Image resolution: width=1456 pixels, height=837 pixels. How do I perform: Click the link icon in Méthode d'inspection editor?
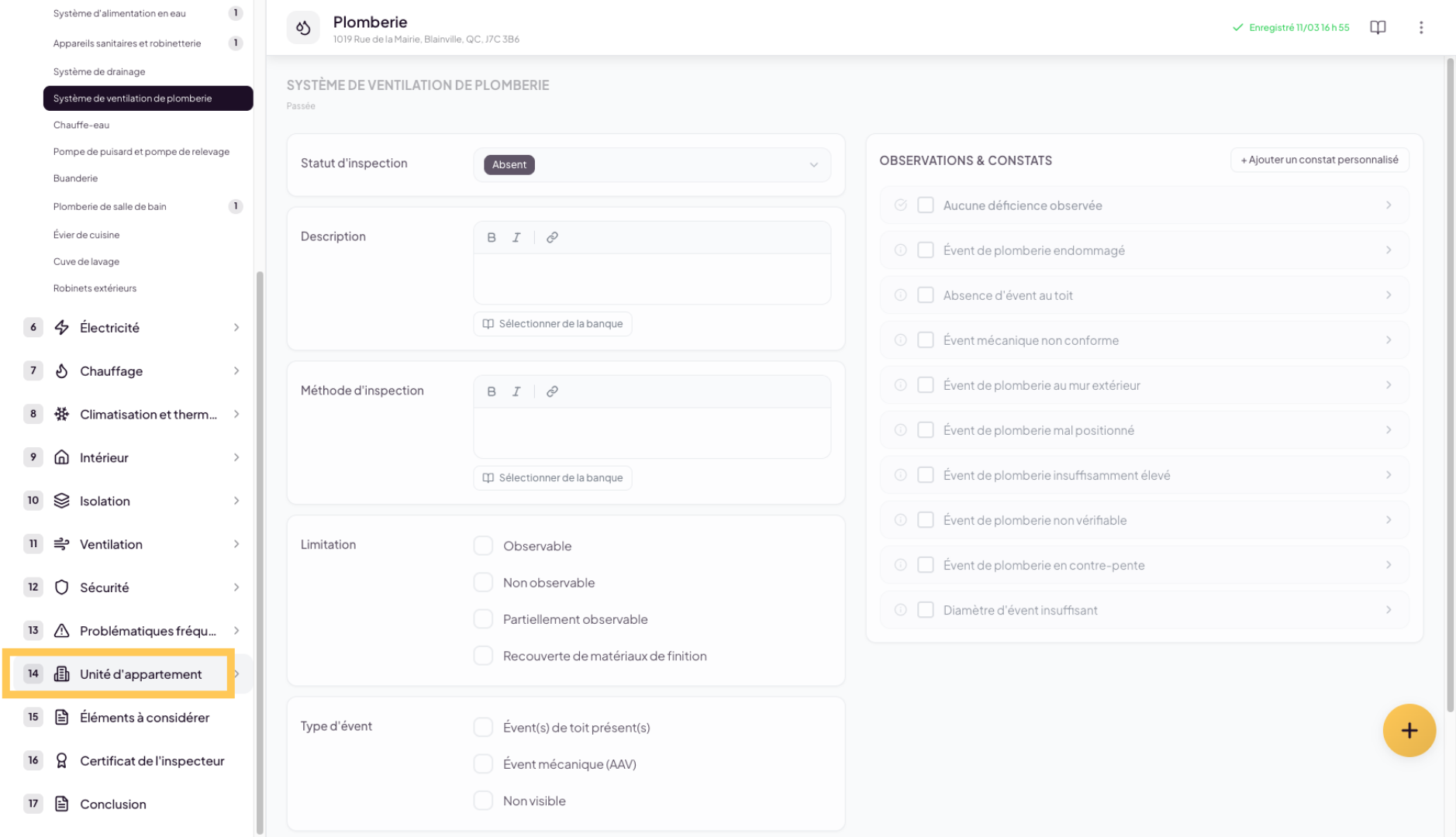(x=552, y=392)
